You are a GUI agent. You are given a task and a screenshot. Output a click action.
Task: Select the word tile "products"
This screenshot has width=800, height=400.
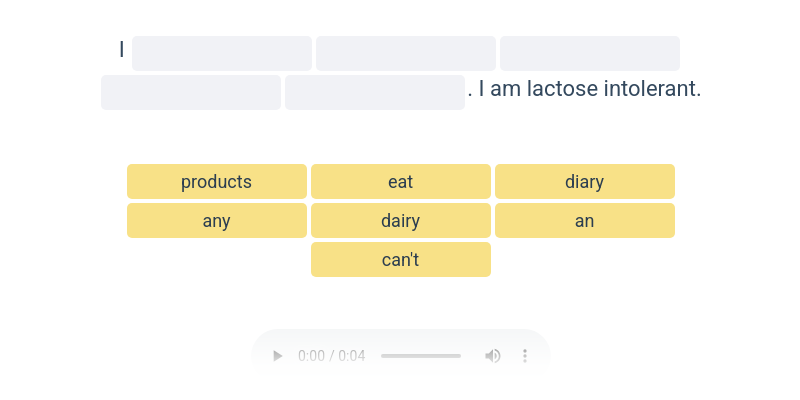point(217,182)
